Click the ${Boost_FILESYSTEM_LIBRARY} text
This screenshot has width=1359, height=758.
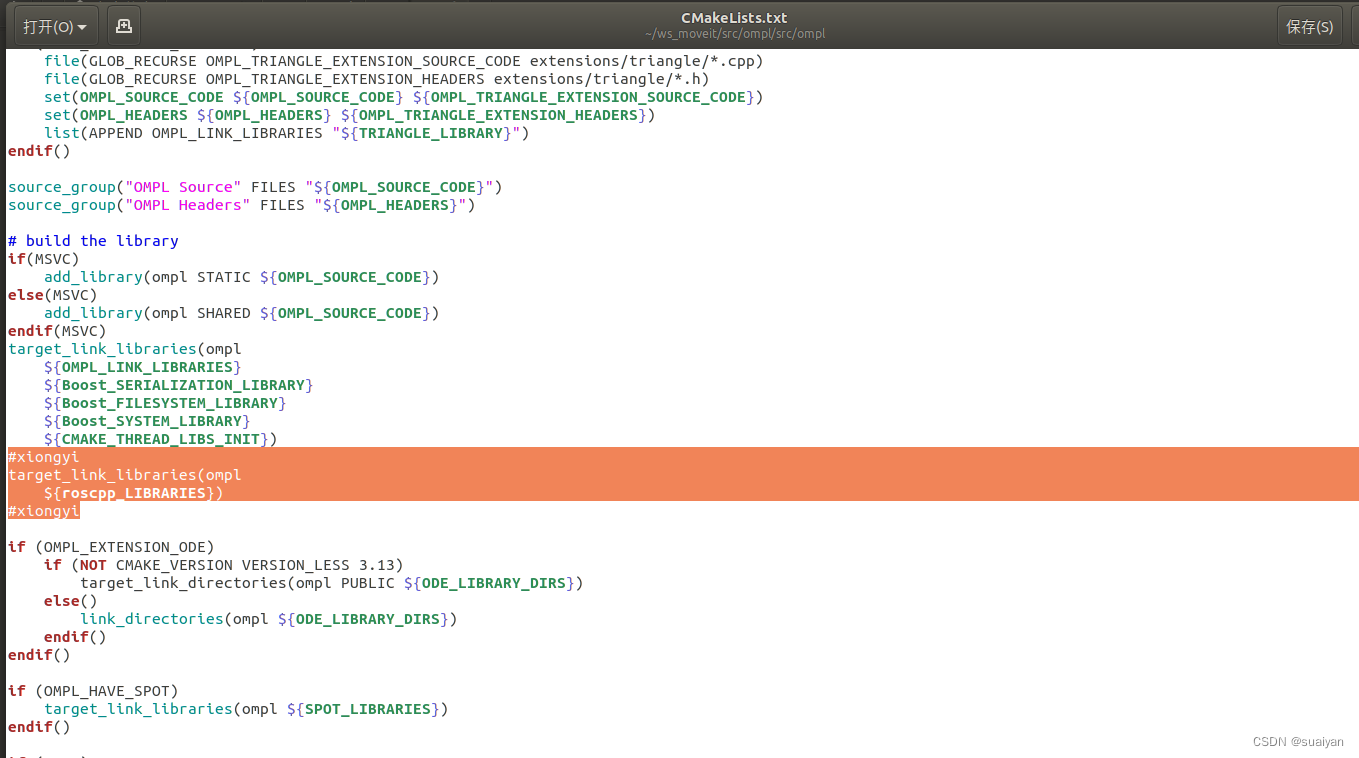pos(164,402)
